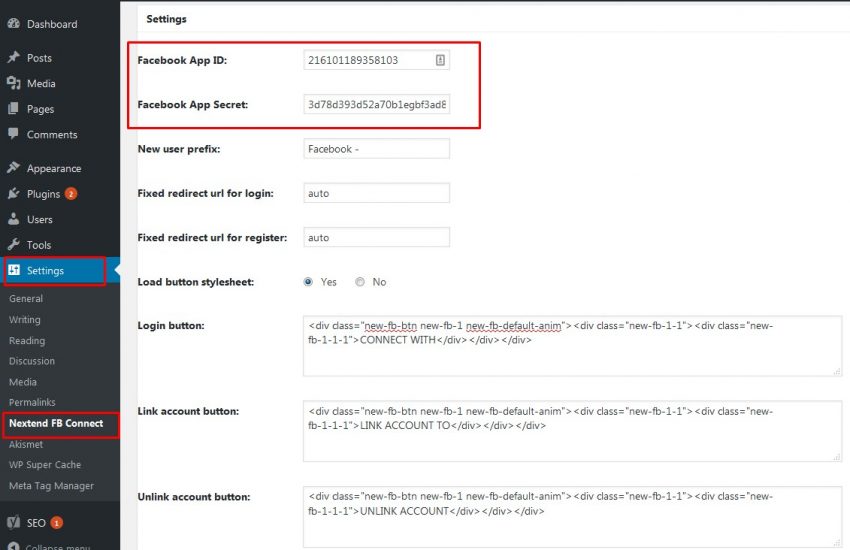Click Fixed redirect url for login field

point(376,193)
